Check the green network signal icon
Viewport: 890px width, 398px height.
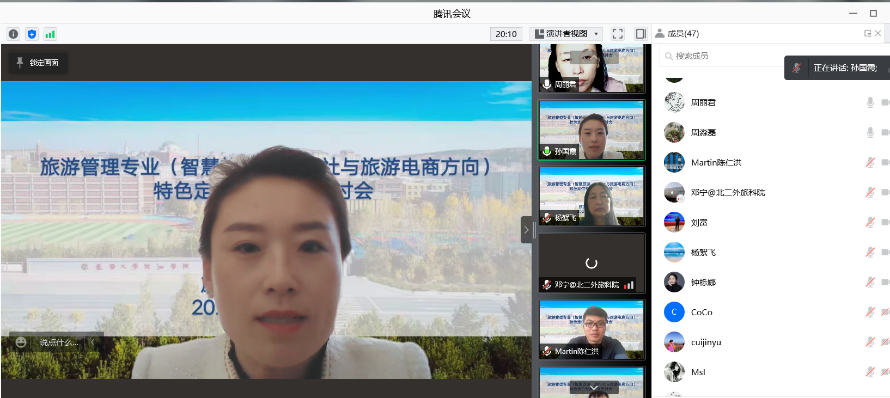click(51, 34)
